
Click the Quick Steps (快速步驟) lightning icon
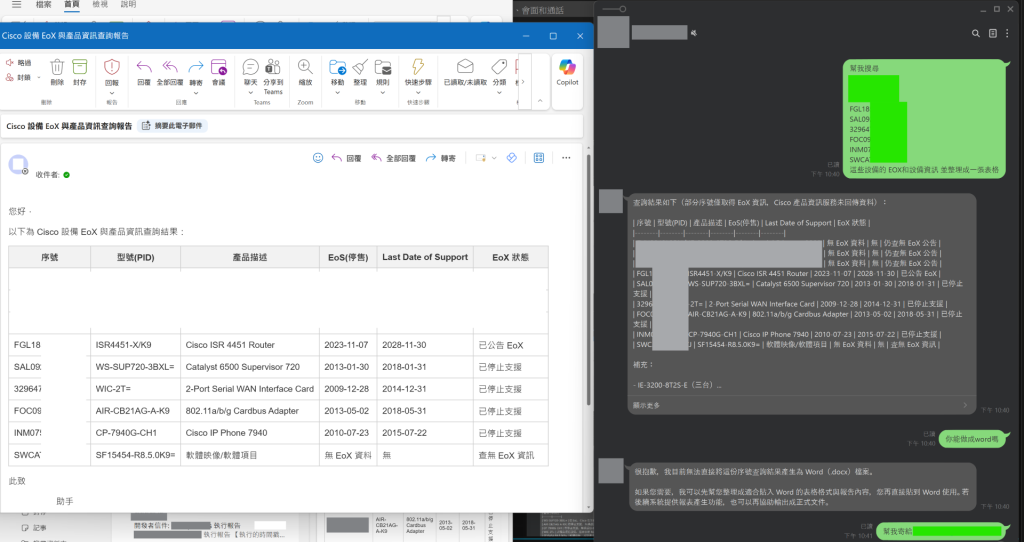point(418,67)
